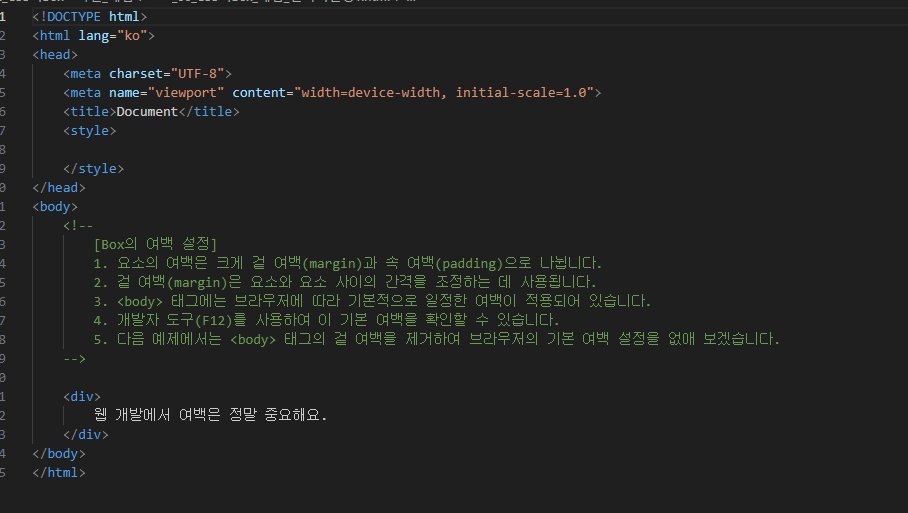
Task: Click the closing div tag
Action: pos(86,435)
